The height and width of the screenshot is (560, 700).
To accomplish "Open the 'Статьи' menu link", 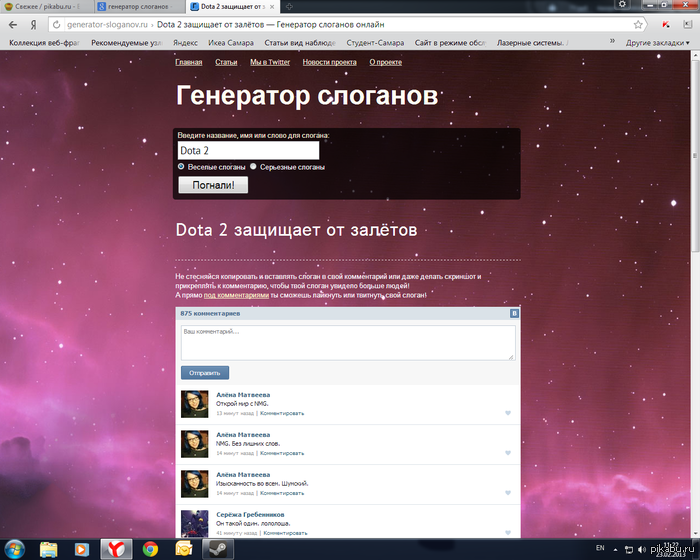I will click(226, 62).
